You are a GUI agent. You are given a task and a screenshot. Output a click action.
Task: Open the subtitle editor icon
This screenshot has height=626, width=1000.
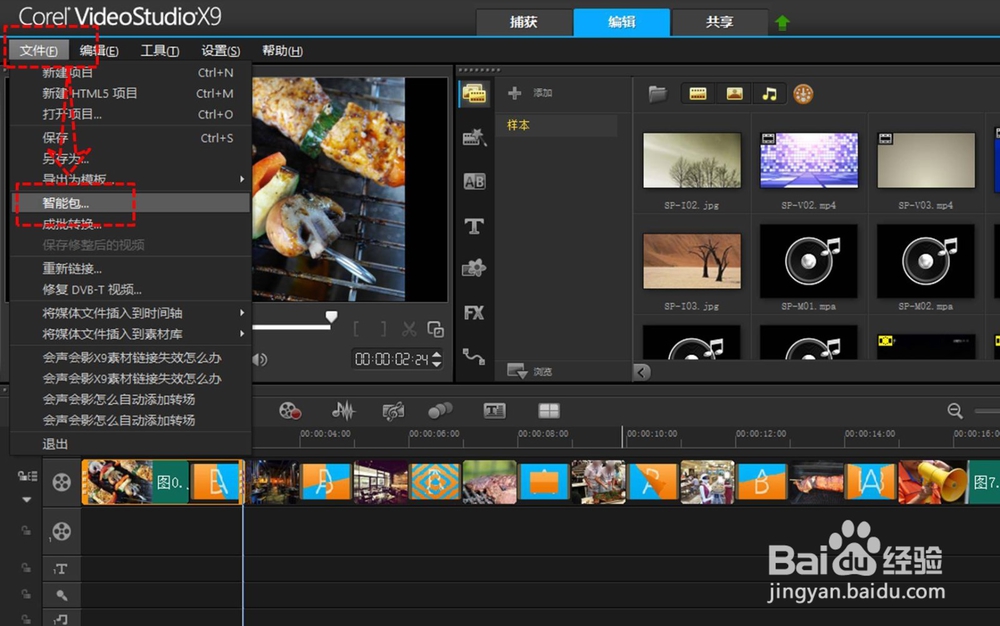(x=494, y=411)
